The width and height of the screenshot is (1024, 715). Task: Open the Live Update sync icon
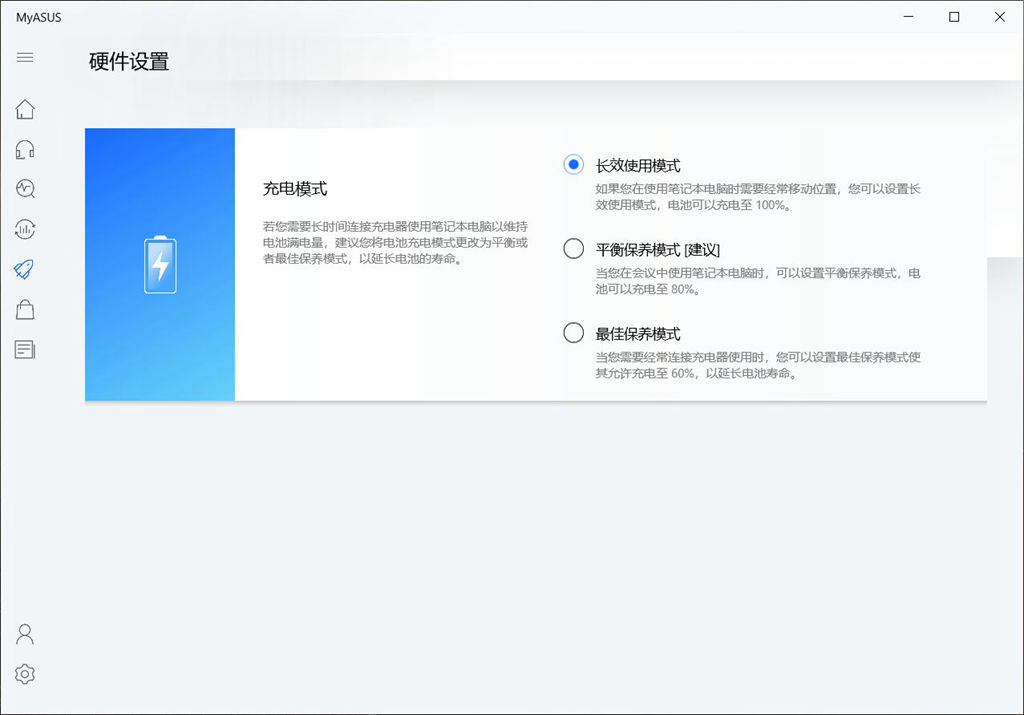pyautogui.click(x=25, y=229)
